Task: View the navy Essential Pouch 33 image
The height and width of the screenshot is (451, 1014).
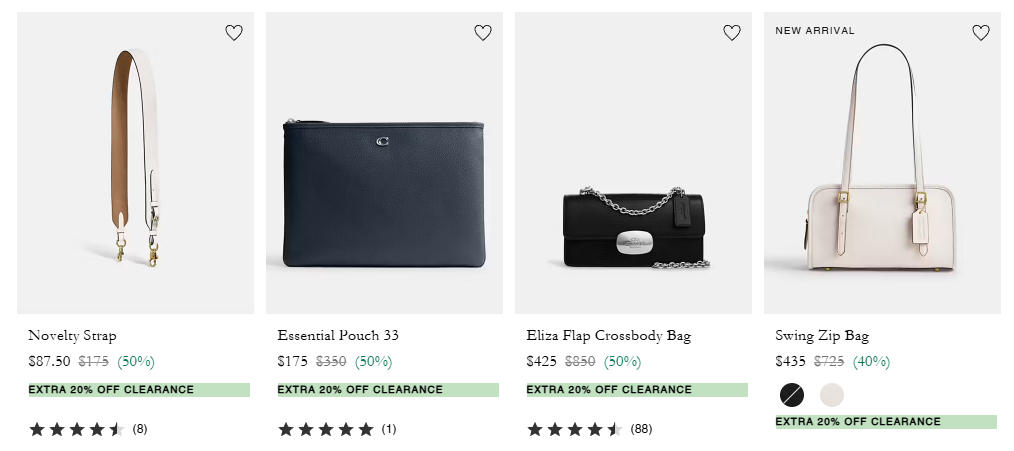Action: coord(384,195)
